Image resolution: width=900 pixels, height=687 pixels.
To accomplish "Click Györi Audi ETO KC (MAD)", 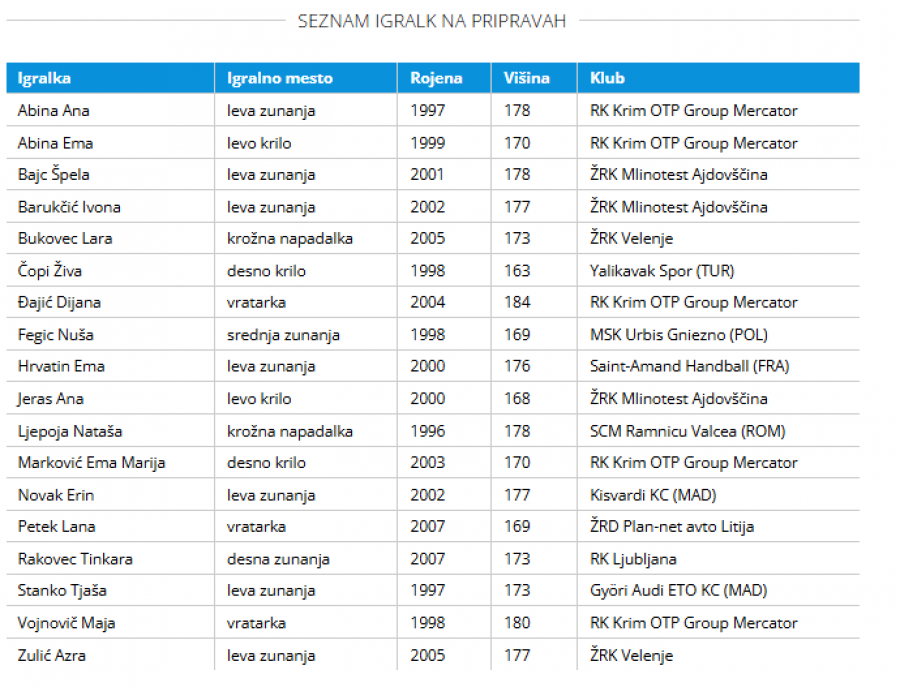I will click(x=679, y=591).
